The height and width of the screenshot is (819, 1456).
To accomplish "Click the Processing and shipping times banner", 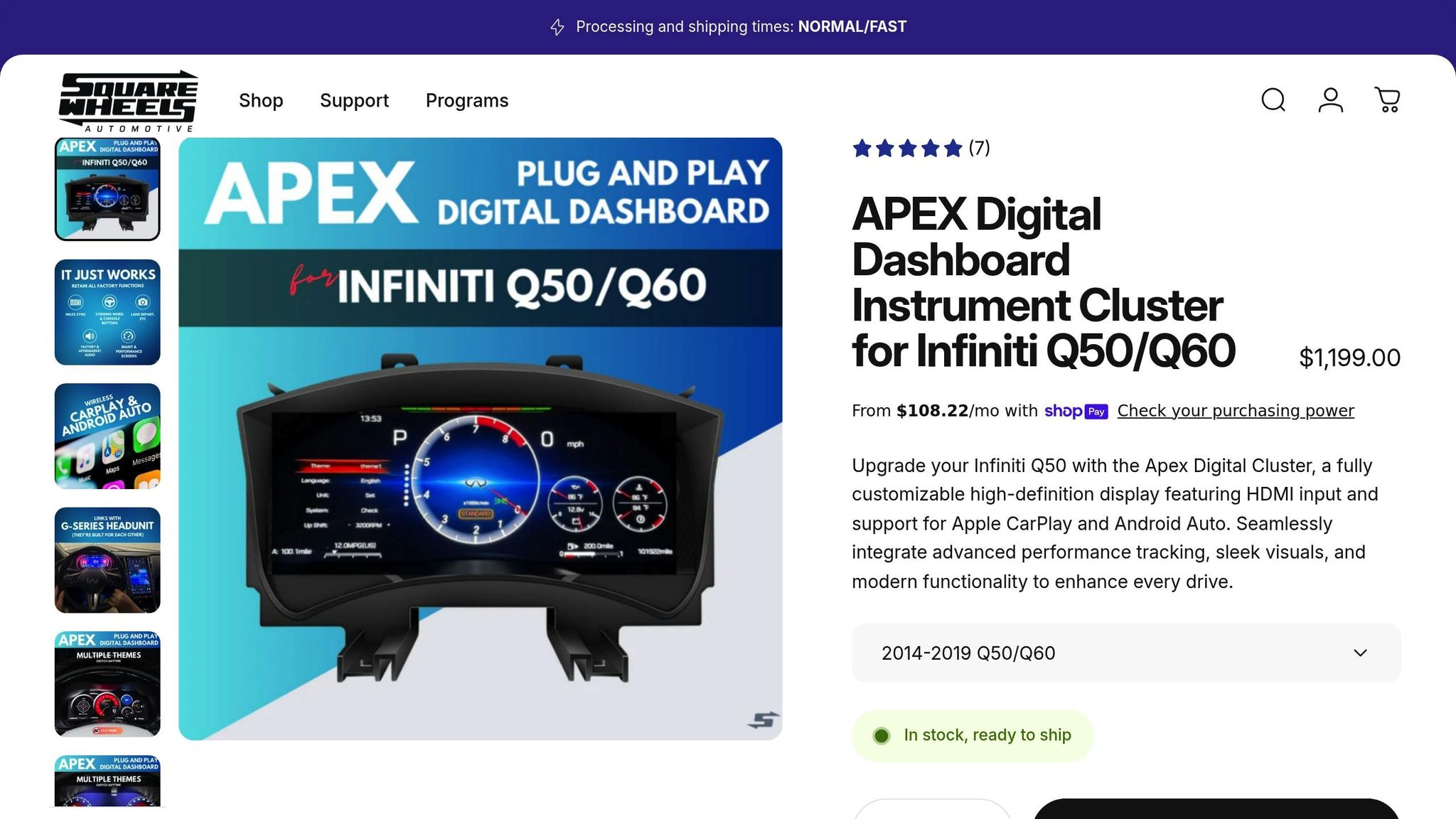I will coord(728,27).
